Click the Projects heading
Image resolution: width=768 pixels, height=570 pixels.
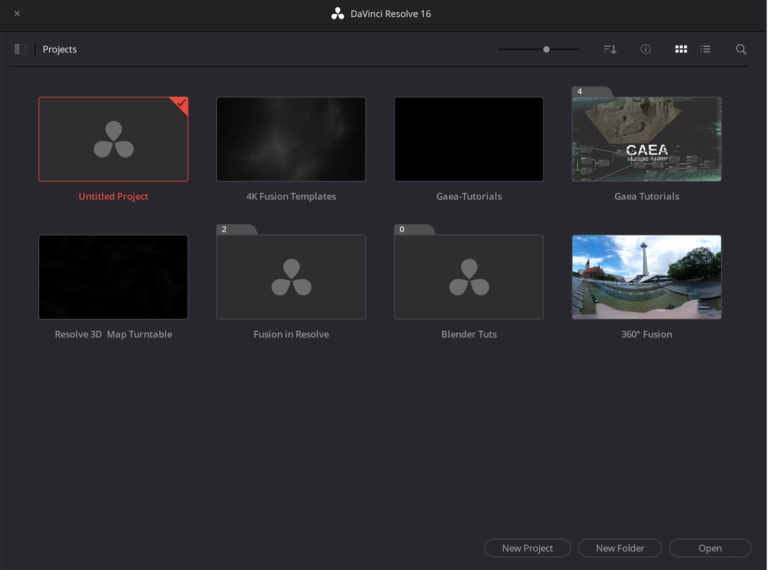pyautogui.click(x=59, y=49)
